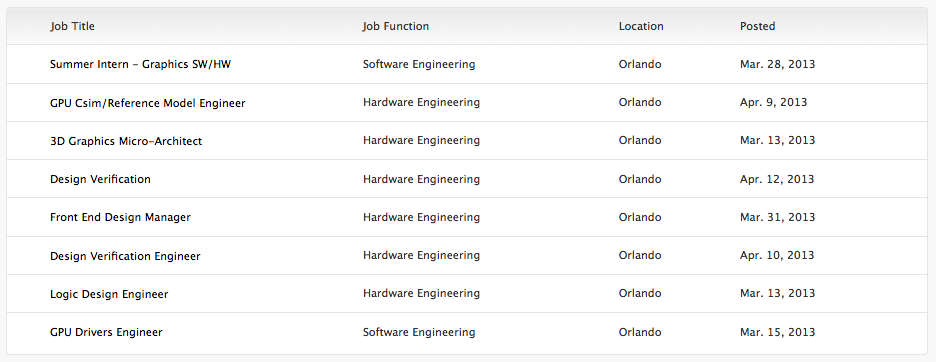The width and height of the screenshot is (936, 362).
Task: Click Mar. 13, 2013 in the 3D Graphics row
Action: pos(777,140)
